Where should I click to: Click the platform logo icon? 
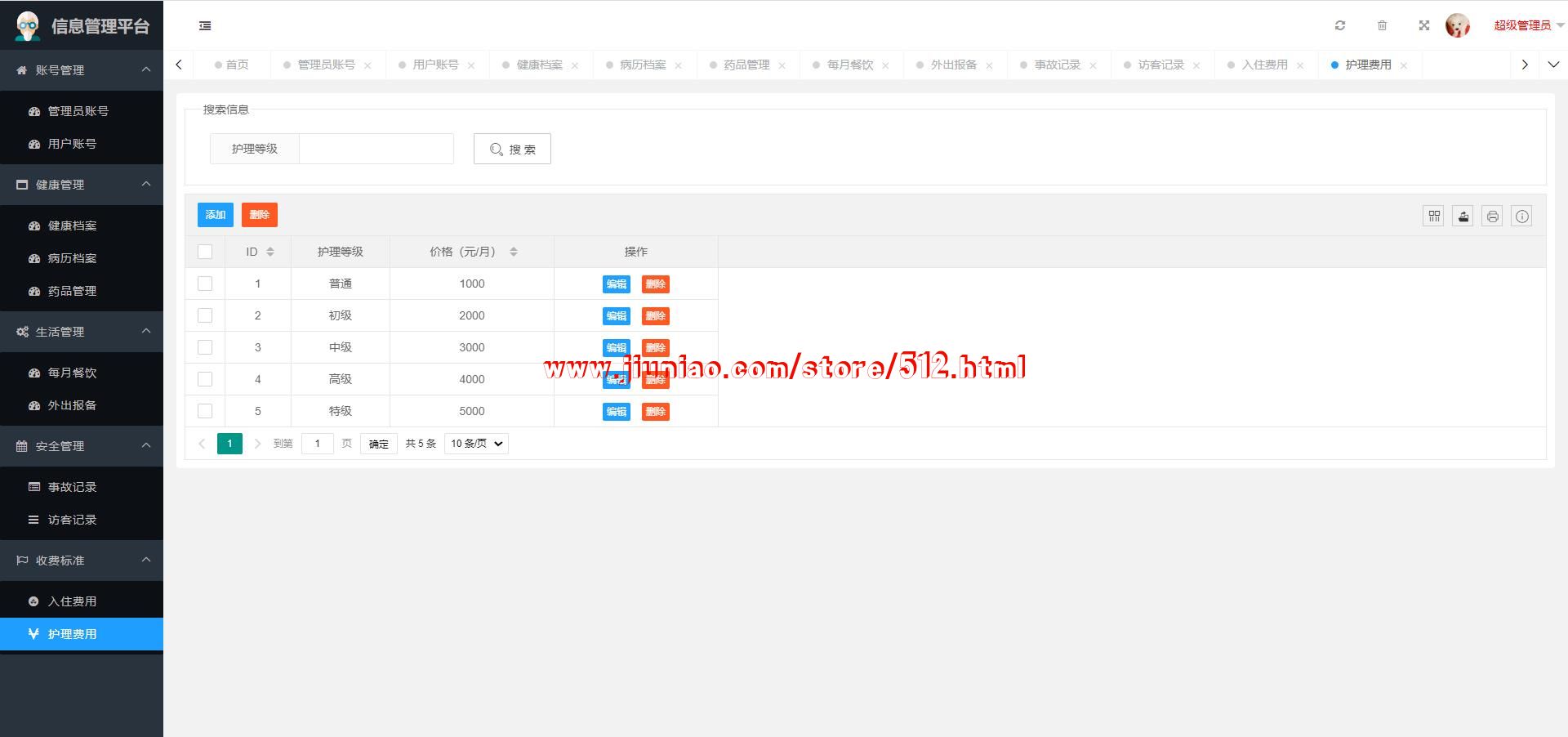point(28,26)
